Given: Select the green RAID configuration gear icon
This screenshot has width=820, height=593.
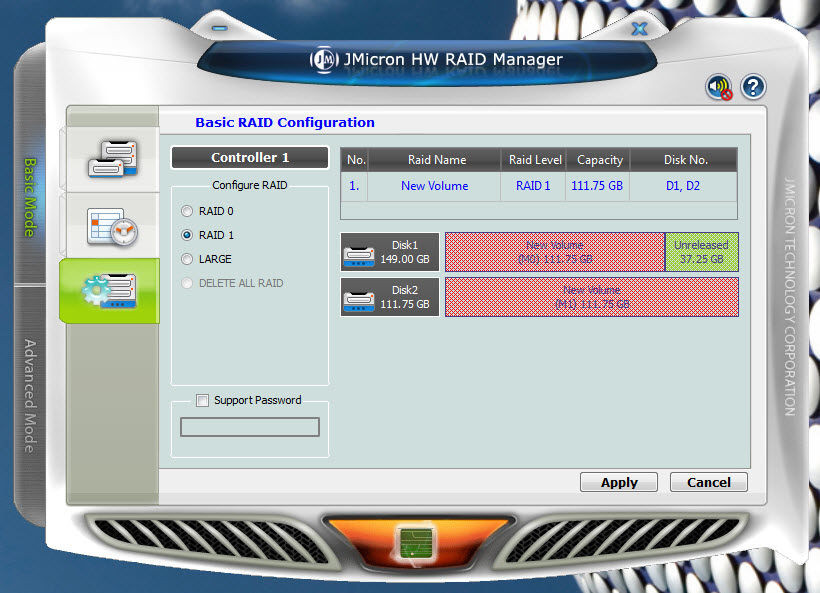Looking at the screenshot, I should [110, 291].
